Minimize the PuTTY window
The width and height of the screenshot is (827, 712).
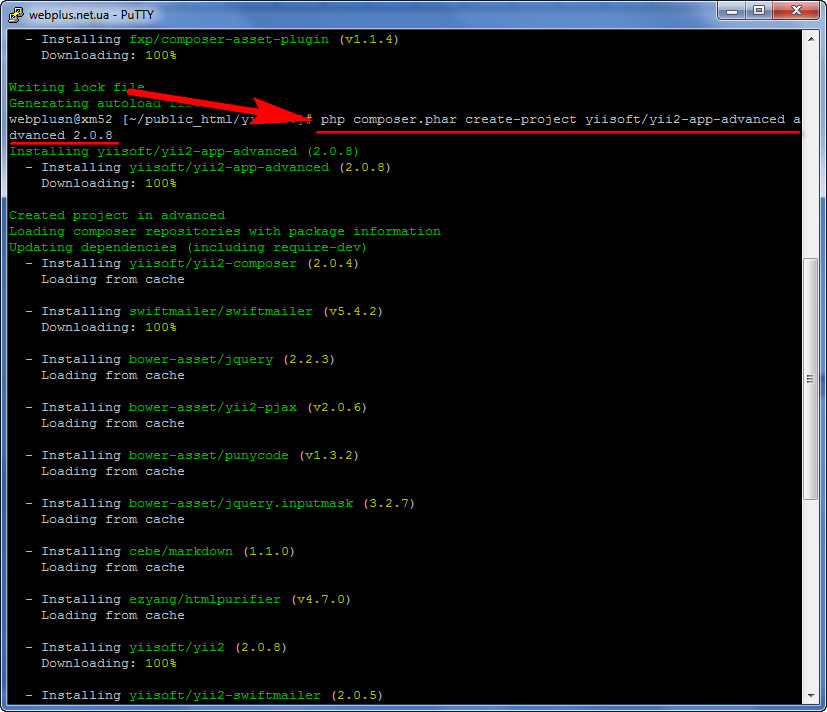[x=732, y=11]
